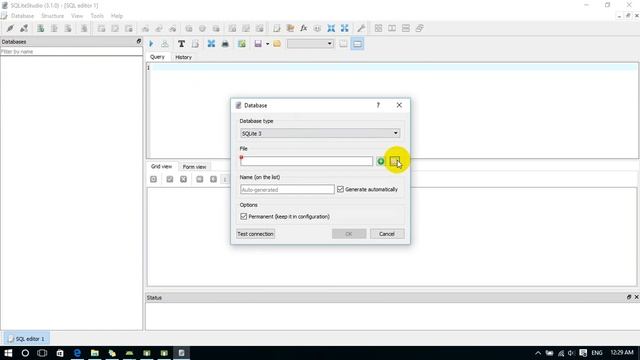Open File Explorer from taskbar
Viewport: 640px width, 360px height.
[x=95, y=353]
